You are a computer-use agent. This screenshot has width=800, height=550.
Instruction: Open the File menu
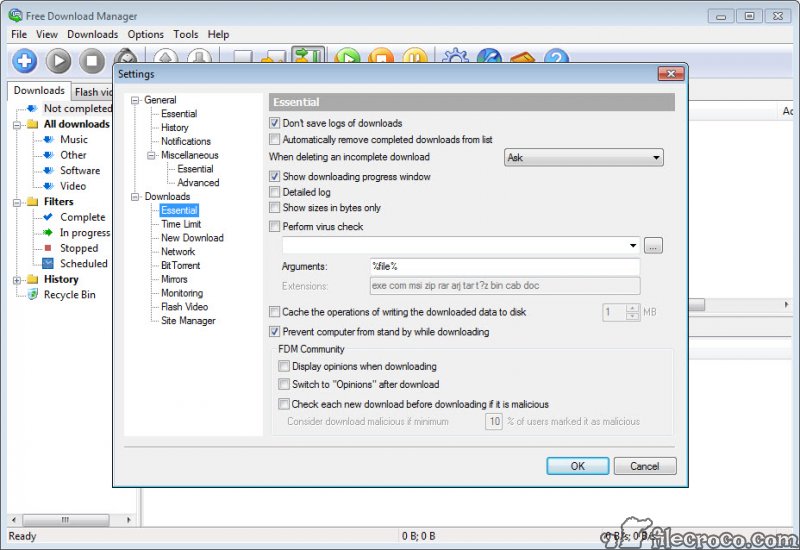pyautogui.click(x=19, y=34)
